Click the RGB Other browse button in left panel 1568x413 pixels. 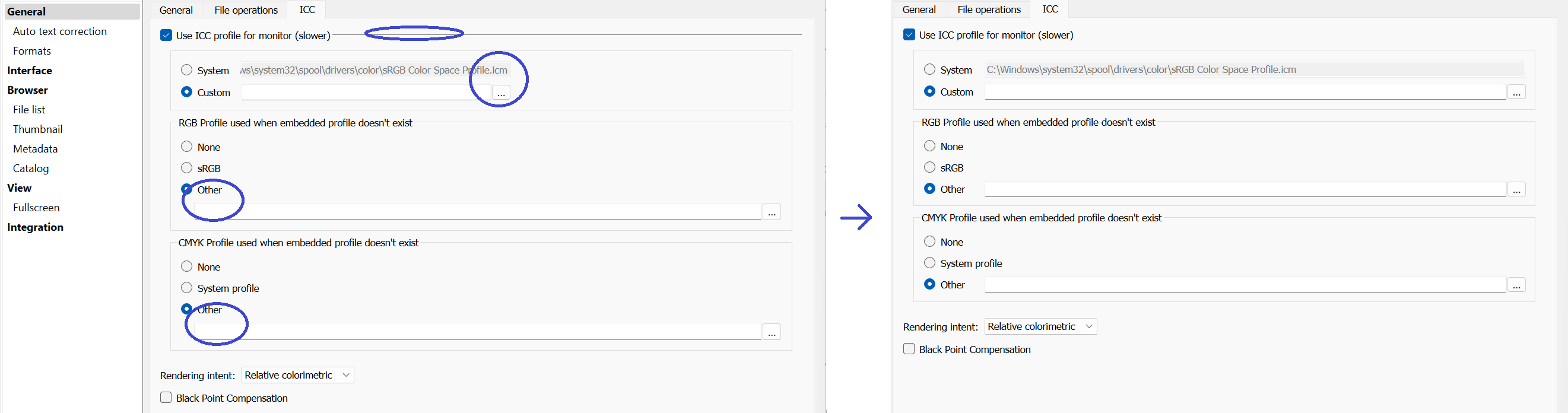771,212
